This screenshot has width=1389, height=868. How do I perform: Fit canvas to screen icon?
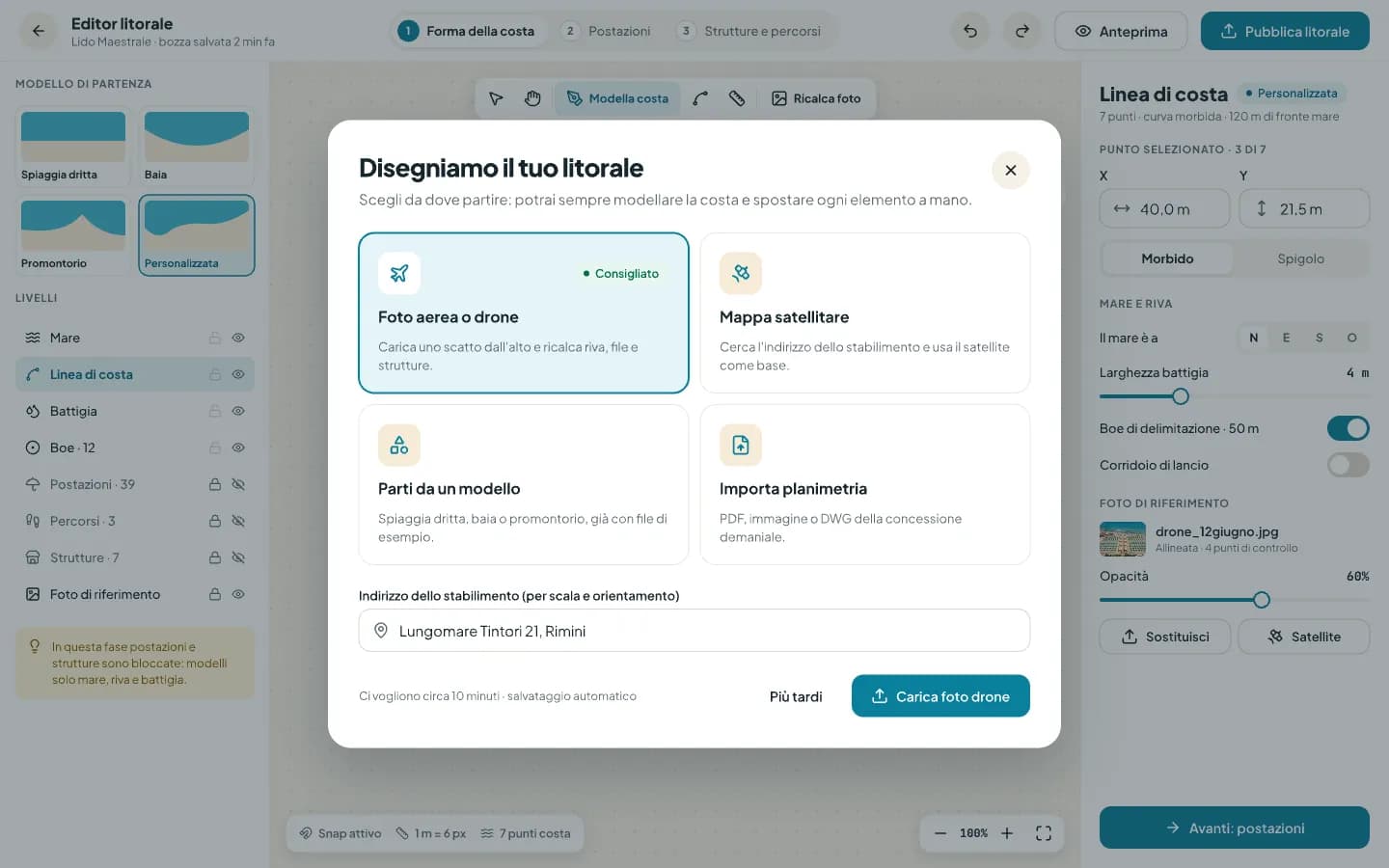coord(1044,833)
